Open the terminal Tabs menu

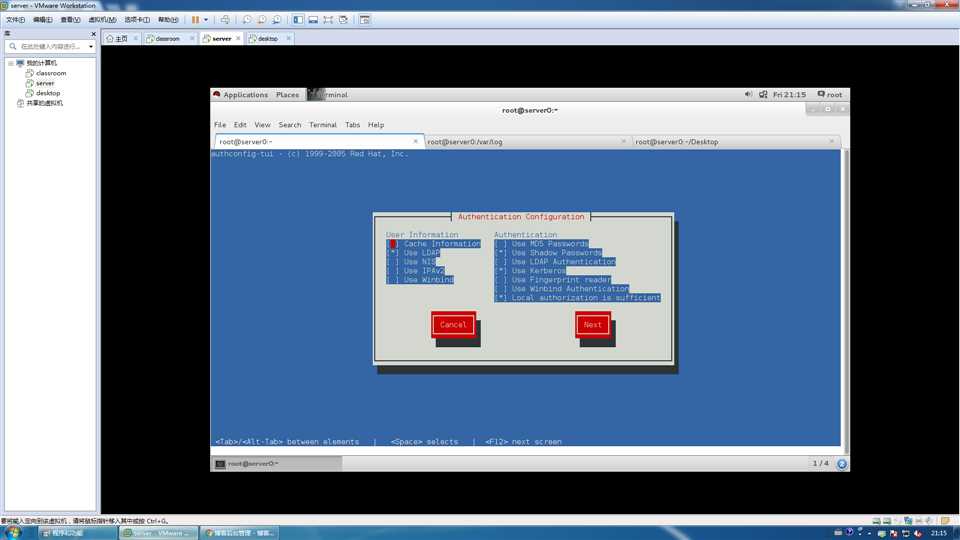(x=352, y=125)
